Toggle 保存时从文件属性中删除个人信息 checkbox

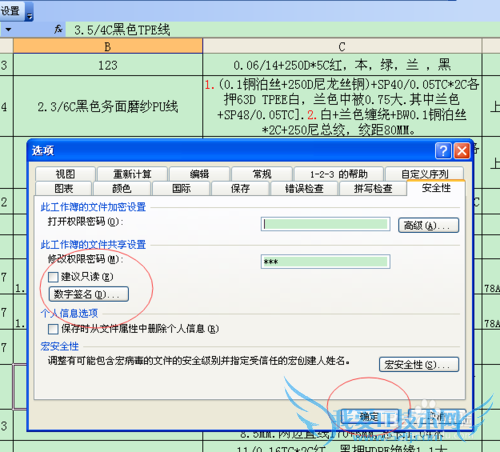53,329
